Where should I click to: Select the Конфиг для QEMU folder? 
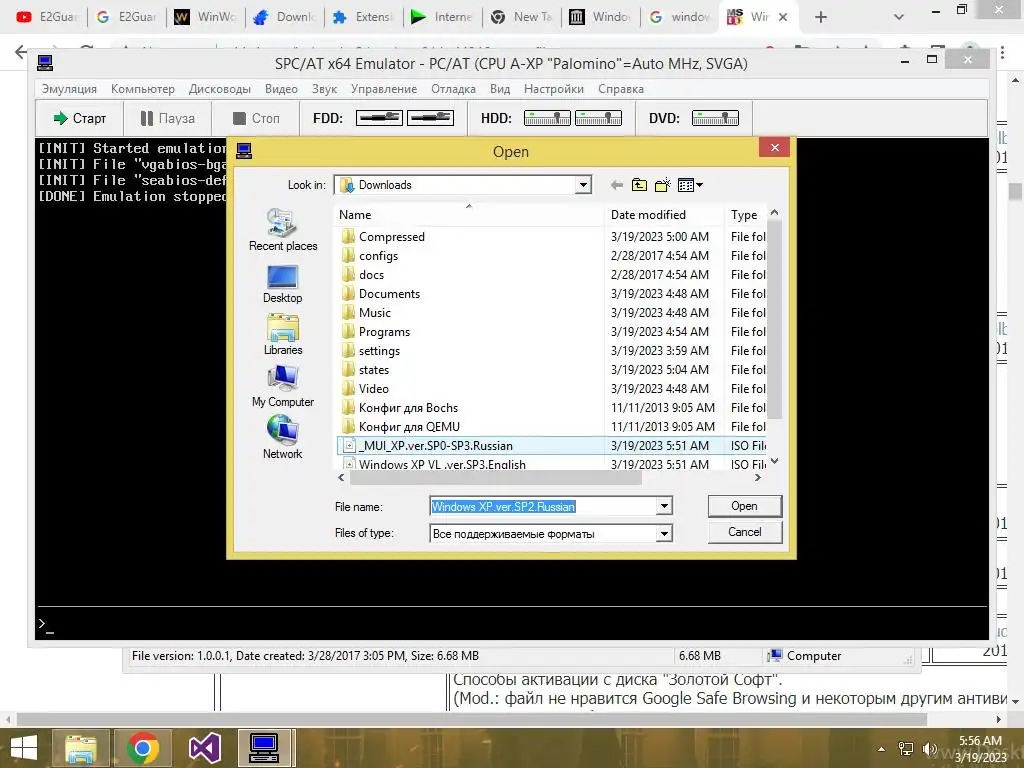click(409, 426)
